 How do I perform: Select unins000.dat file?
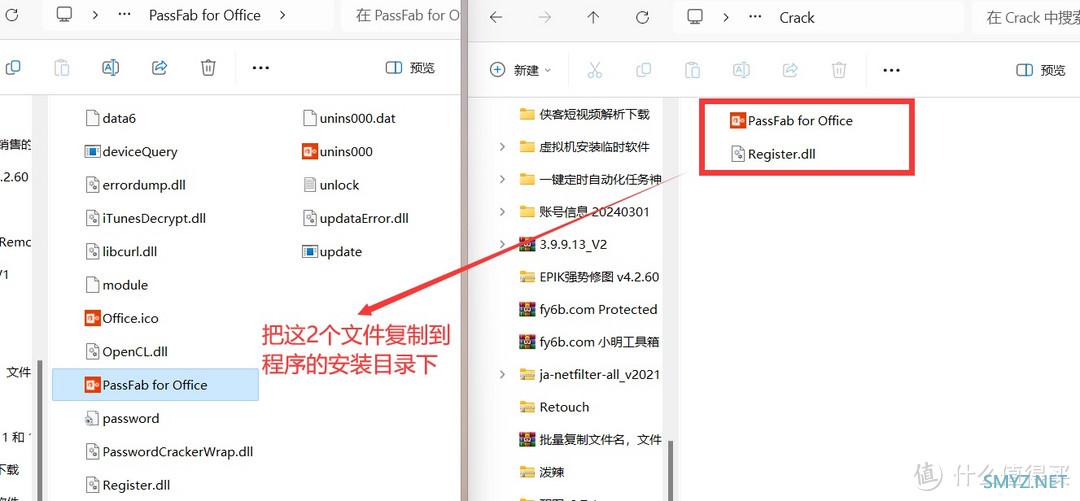[x=349, y=118]
